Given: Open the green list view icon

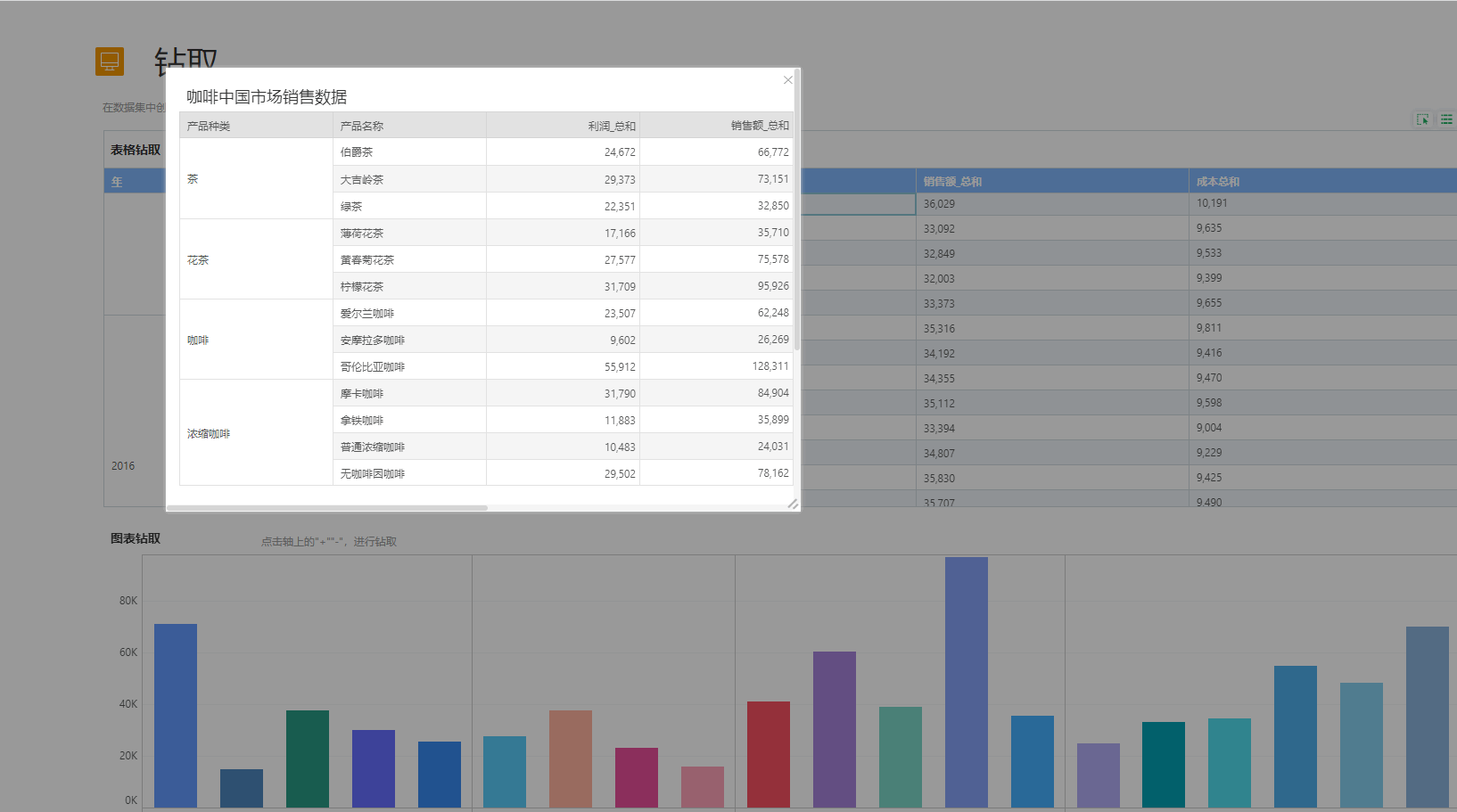Looking at the screenshot, I should [x=1446, y=119].
